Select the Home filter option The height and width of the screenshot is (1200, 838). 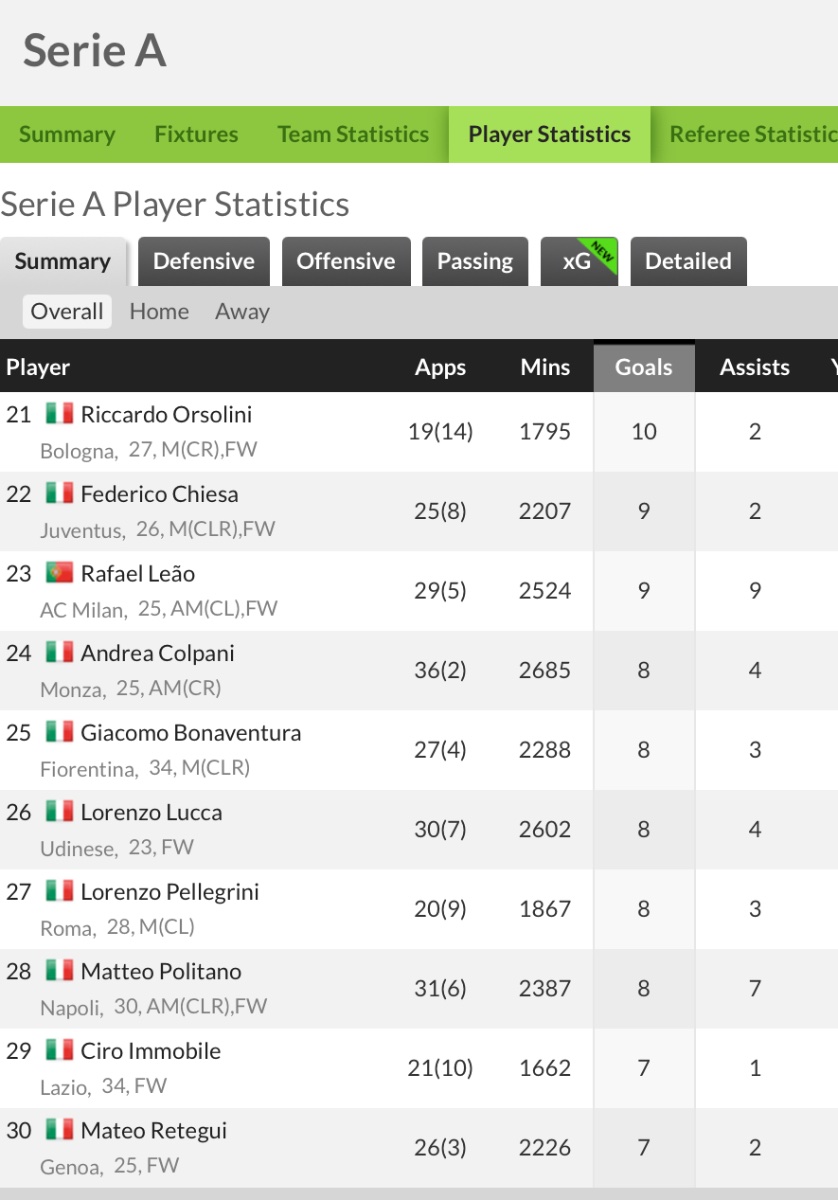point(159,311)
